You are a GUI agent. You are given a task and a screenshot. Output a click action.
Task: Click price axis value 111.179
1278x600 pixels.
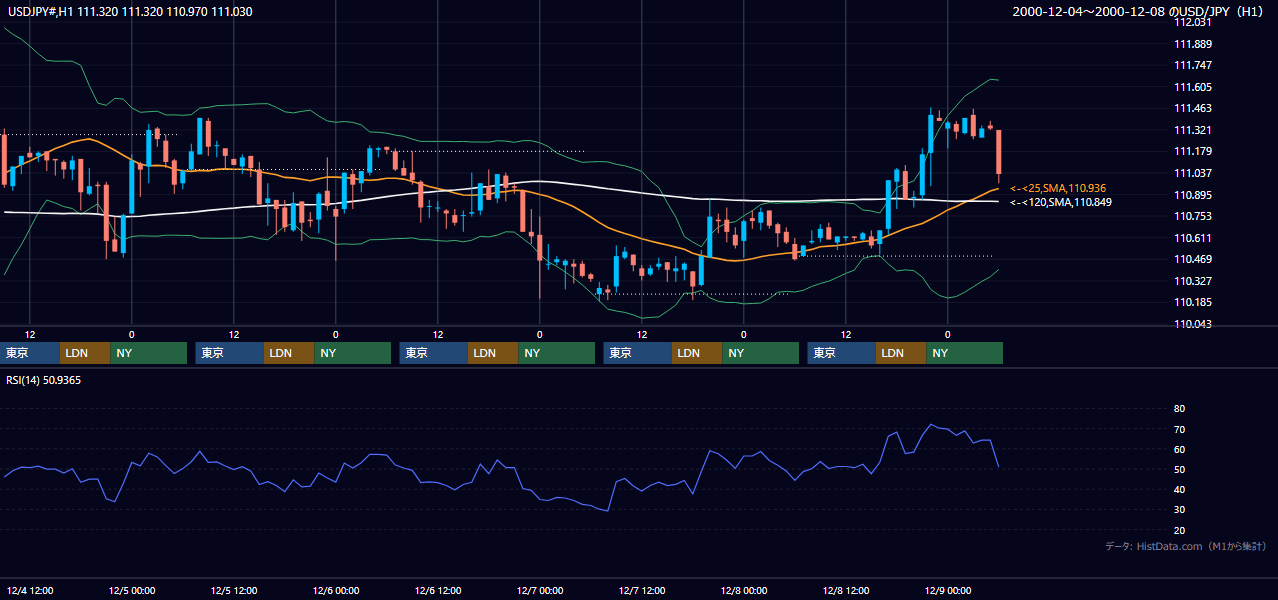click(1193, 151)
